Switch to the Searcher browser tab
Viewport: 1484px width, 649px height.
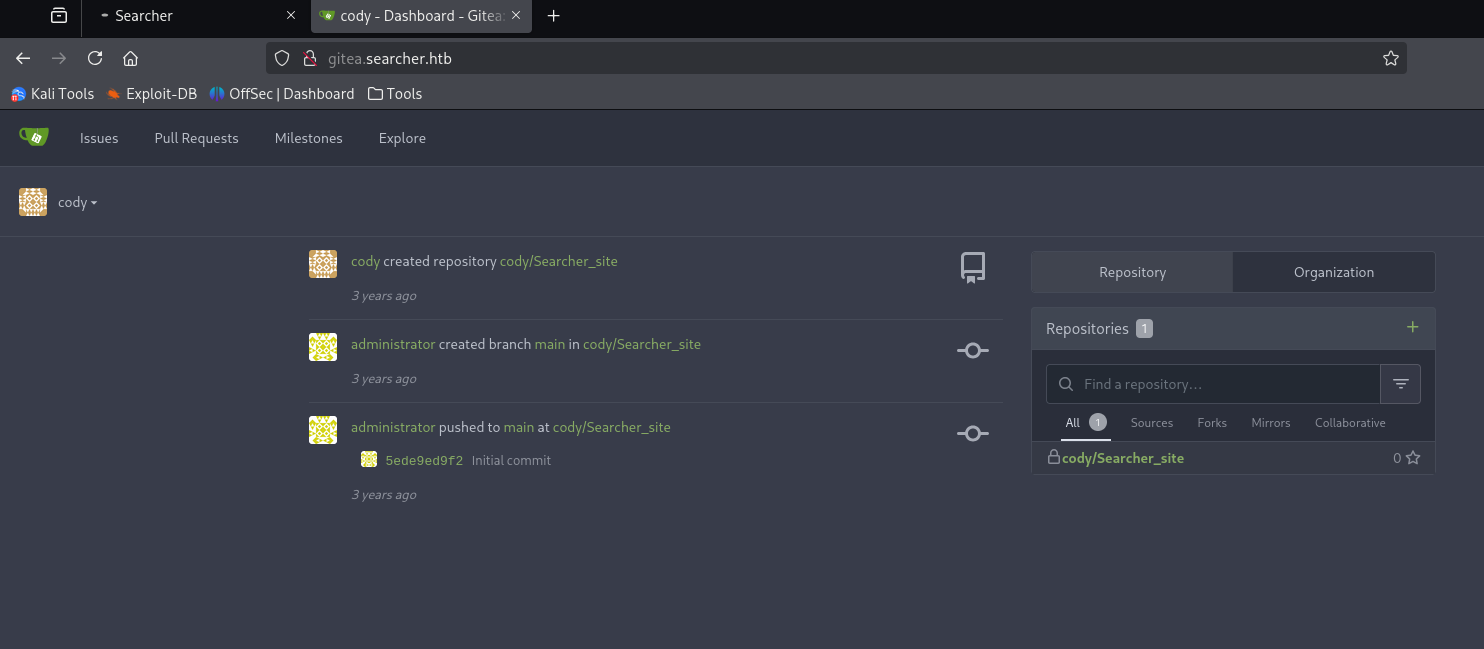point(190,16)
